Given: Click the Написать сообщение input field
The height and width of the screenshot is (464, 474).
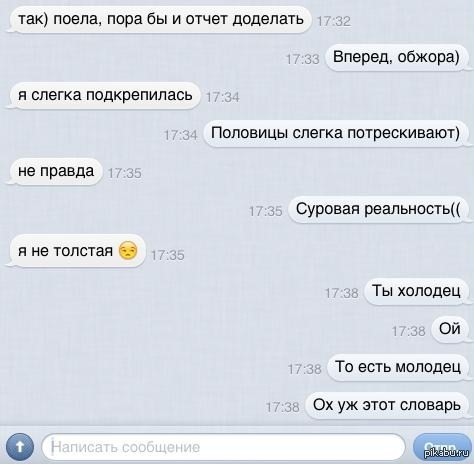Looking at the screenshot, I should click(x=223, y=447).
